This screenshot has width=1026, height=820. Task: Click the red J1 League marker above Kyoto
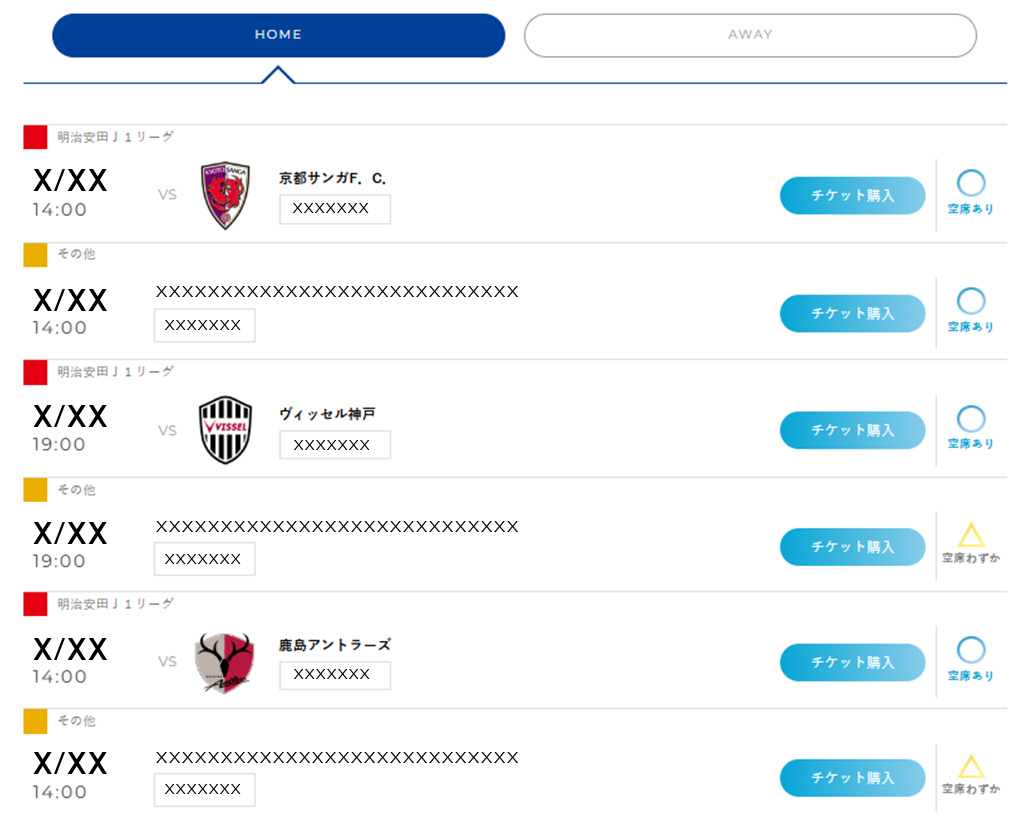35,137
